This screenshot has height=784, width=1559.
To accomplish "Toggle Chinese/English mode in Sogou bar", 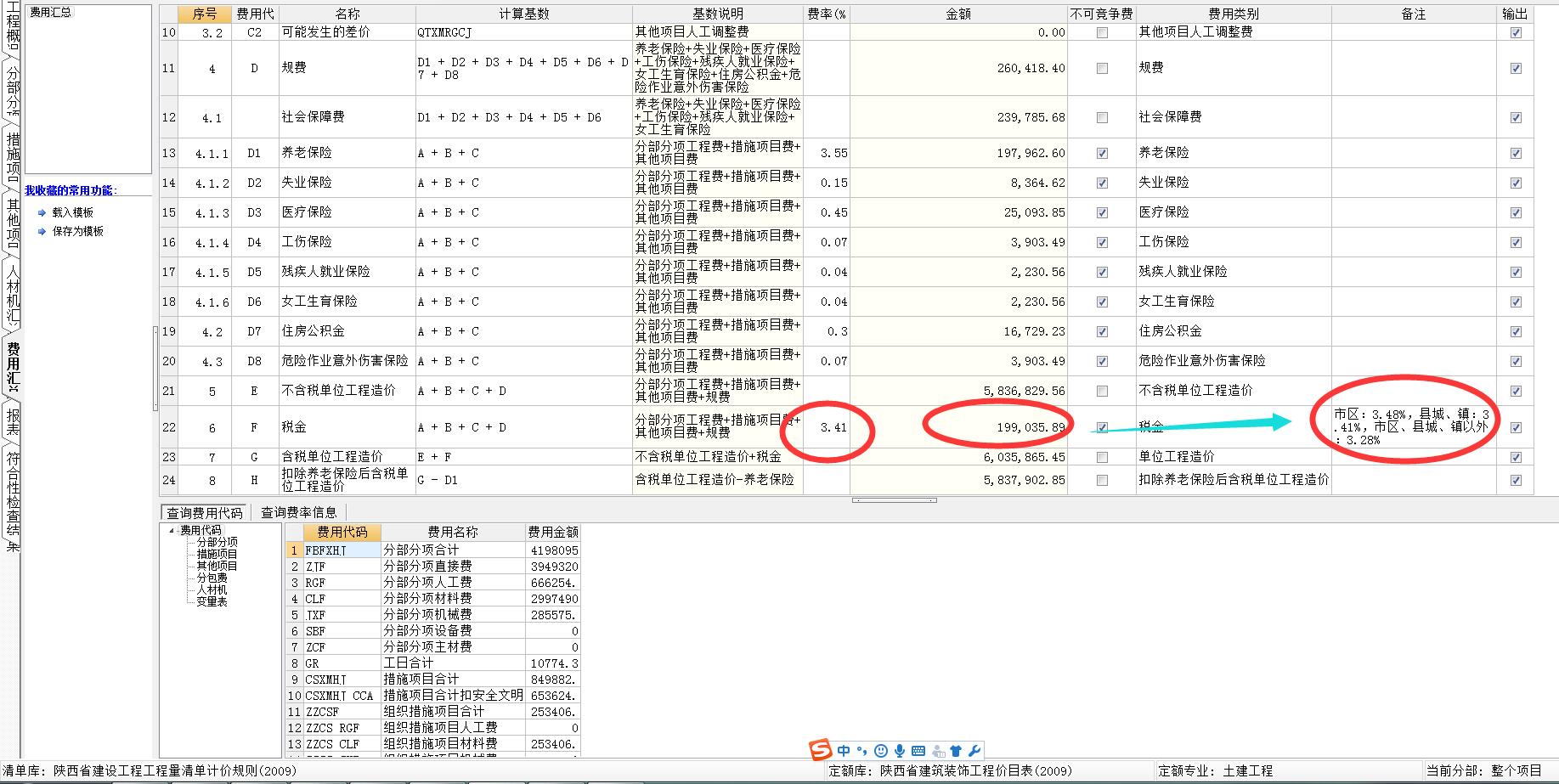I will point(844,751).
